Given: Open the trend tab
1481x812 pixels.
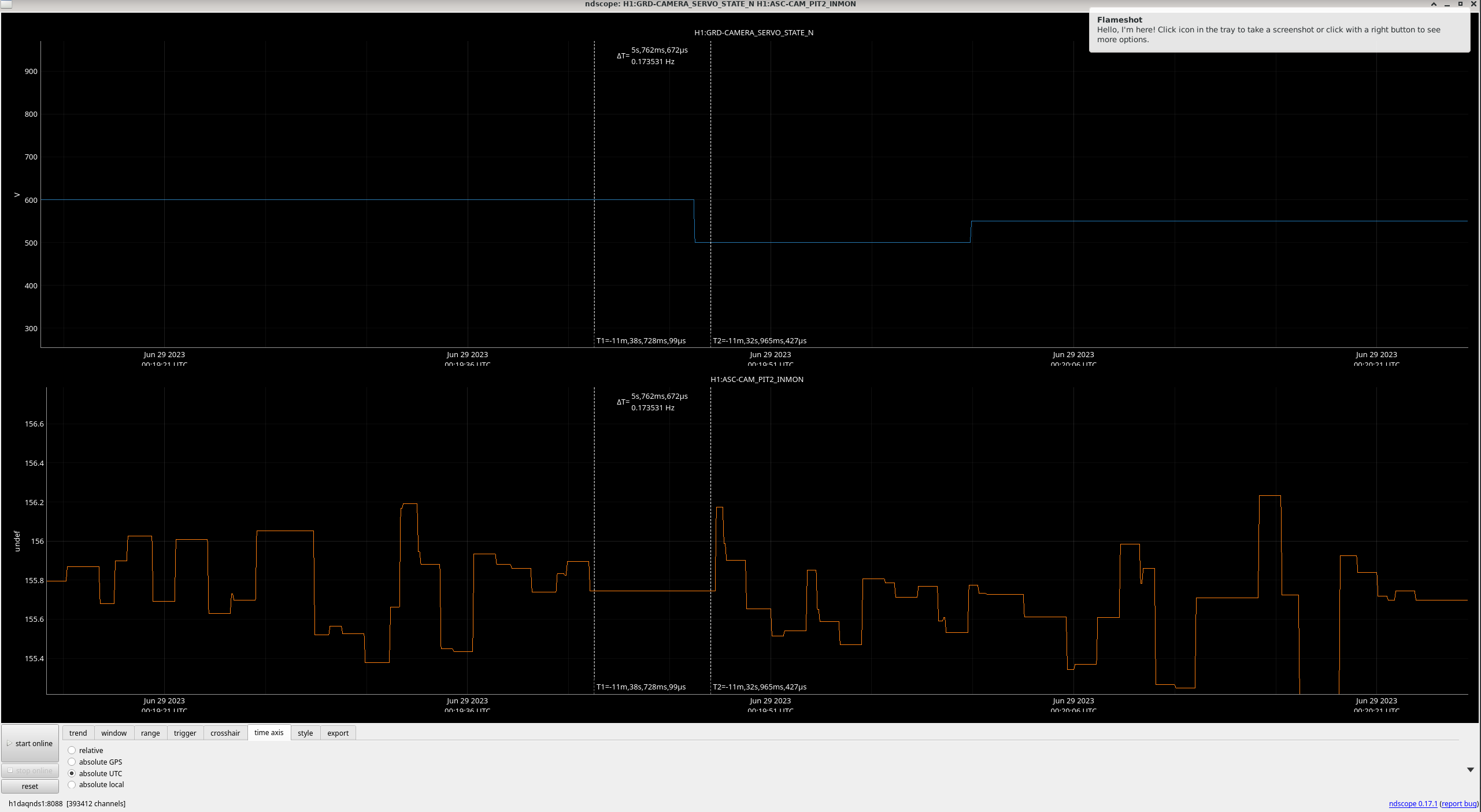Looking at the screenshot, I should pyautogui.click(x=78, y=733).
